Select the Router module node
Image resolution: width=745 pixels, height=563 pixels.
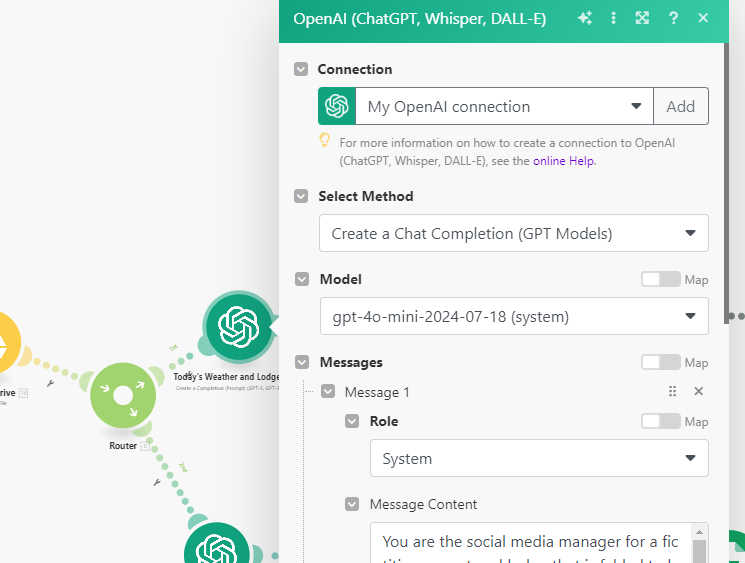click(x=123, y=395)
